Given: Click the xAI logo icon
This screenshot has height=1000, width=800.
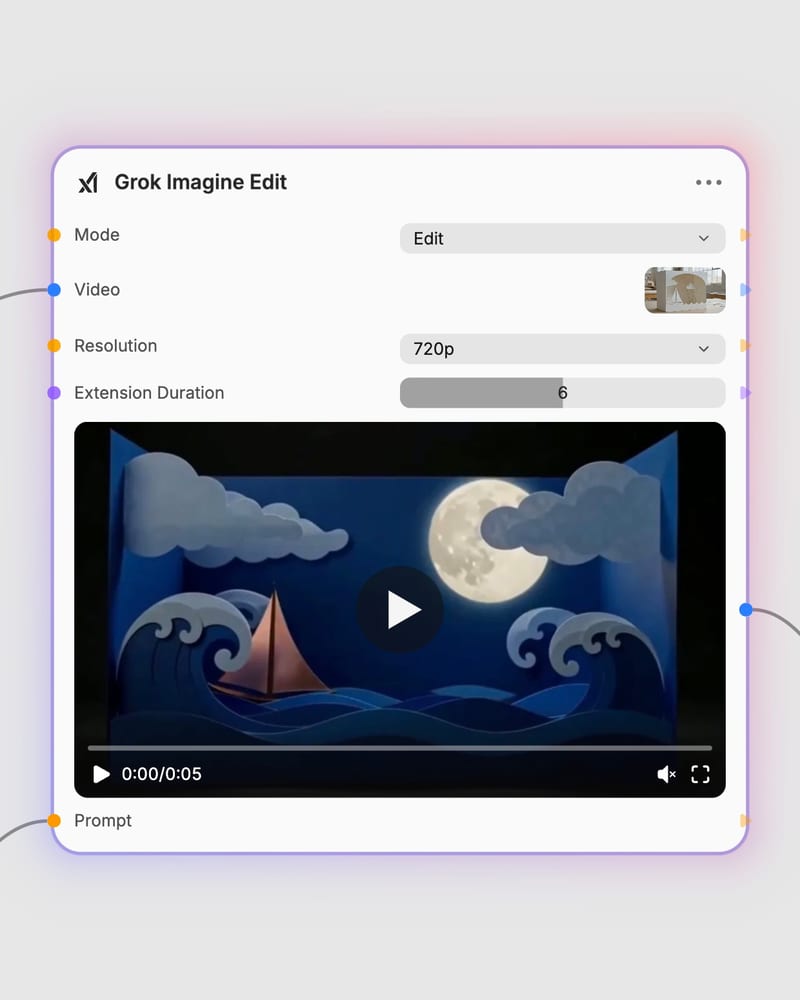Looking at the screenshot, I should tap(88, 182).
